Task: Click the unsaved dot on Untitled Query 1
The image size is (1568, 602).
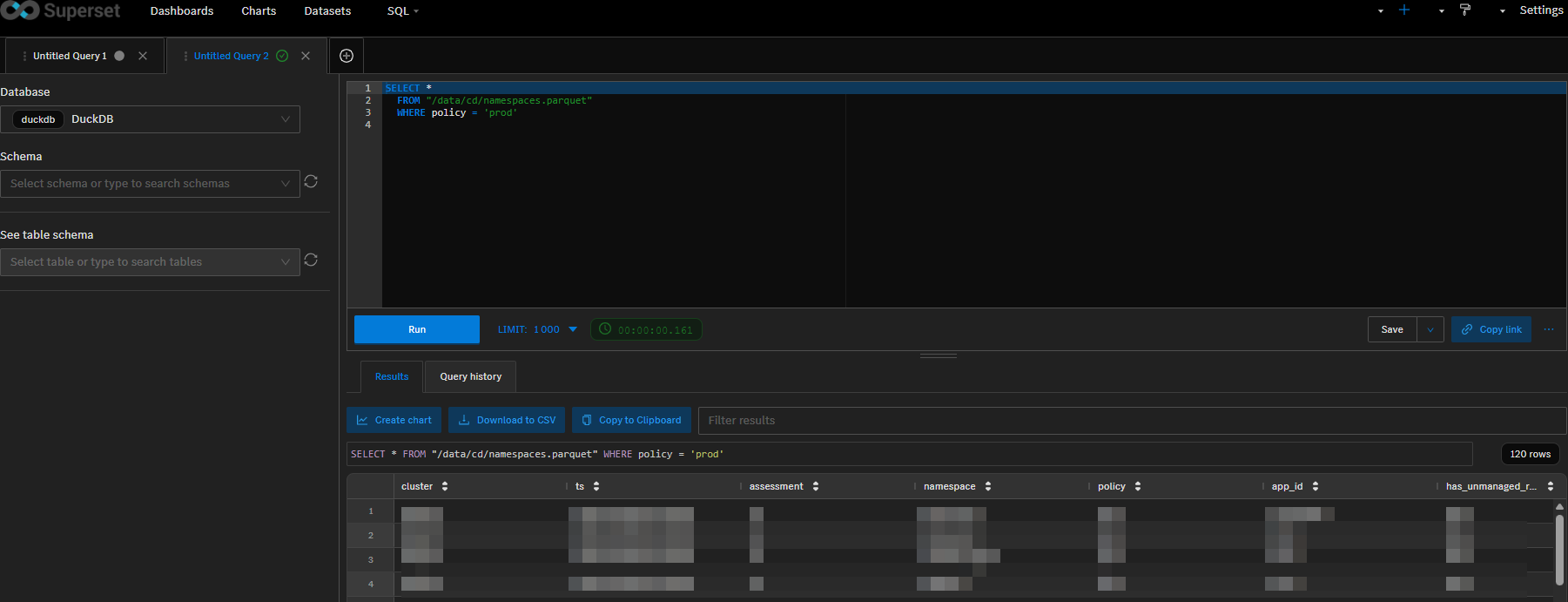Action: 119,56
